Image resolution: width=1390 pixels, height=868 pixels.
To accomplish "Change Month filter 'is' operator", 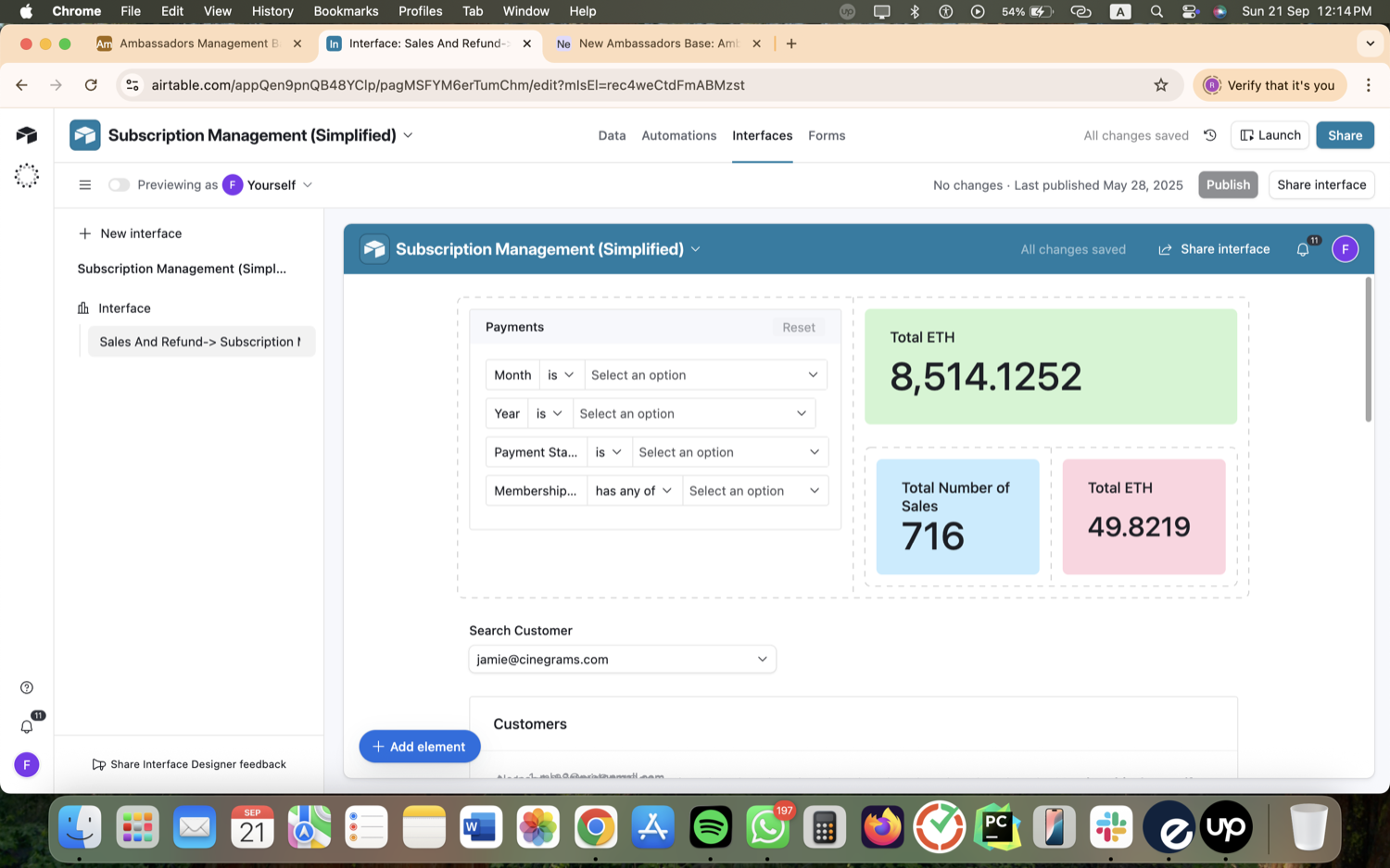I will [x=562, y=375].
